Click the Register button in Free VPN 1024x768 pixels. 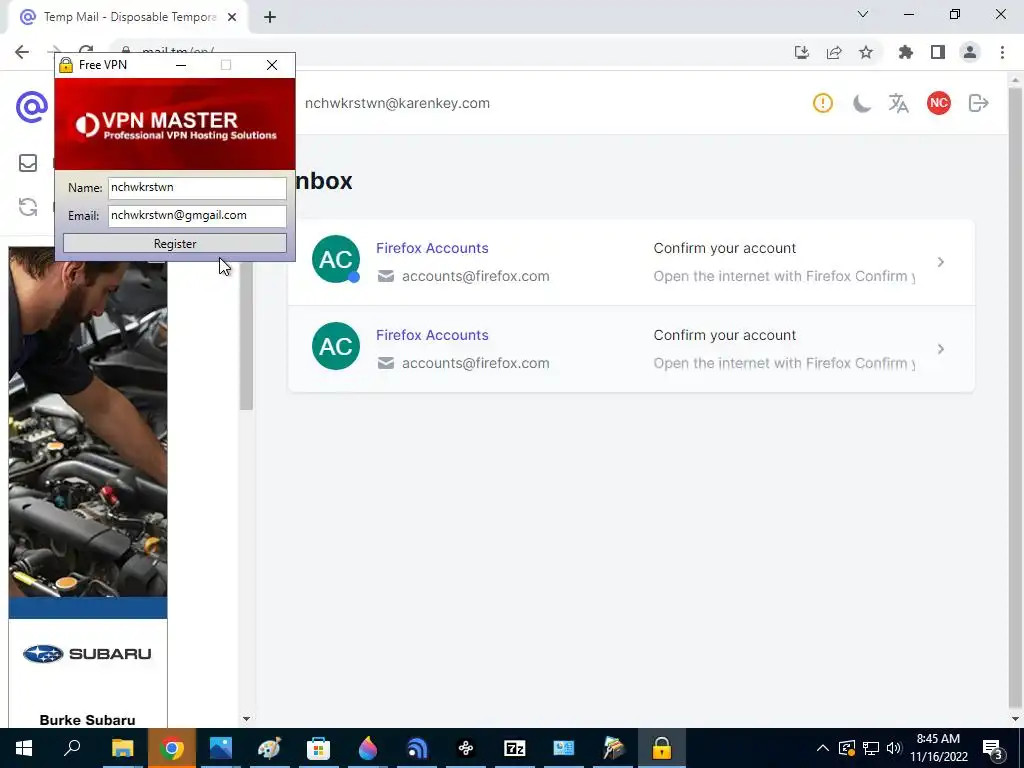(x=174, y=244)
